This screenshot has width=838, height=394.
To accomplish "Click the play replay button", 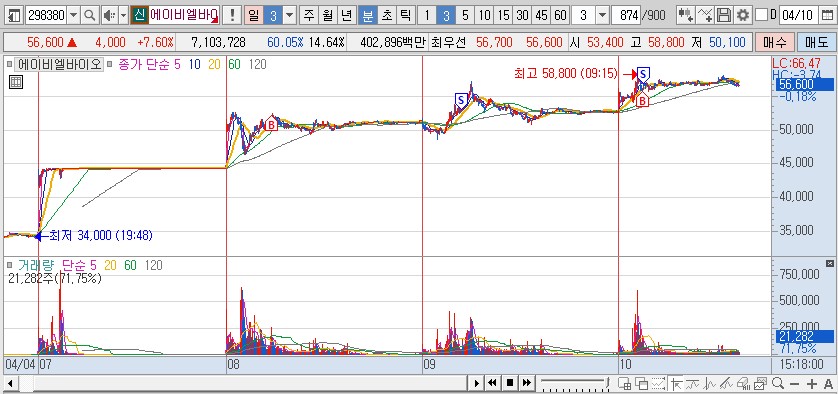I will point(477,383).
